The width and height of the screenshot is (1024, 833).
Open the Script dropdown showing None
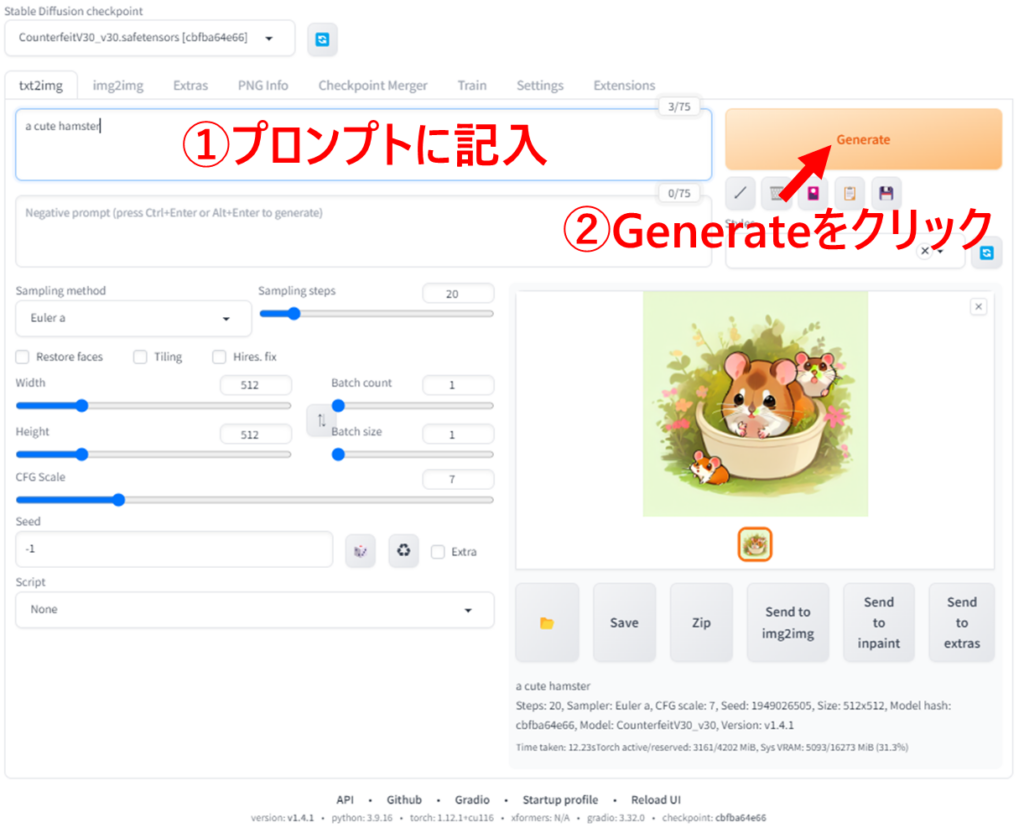254,609
